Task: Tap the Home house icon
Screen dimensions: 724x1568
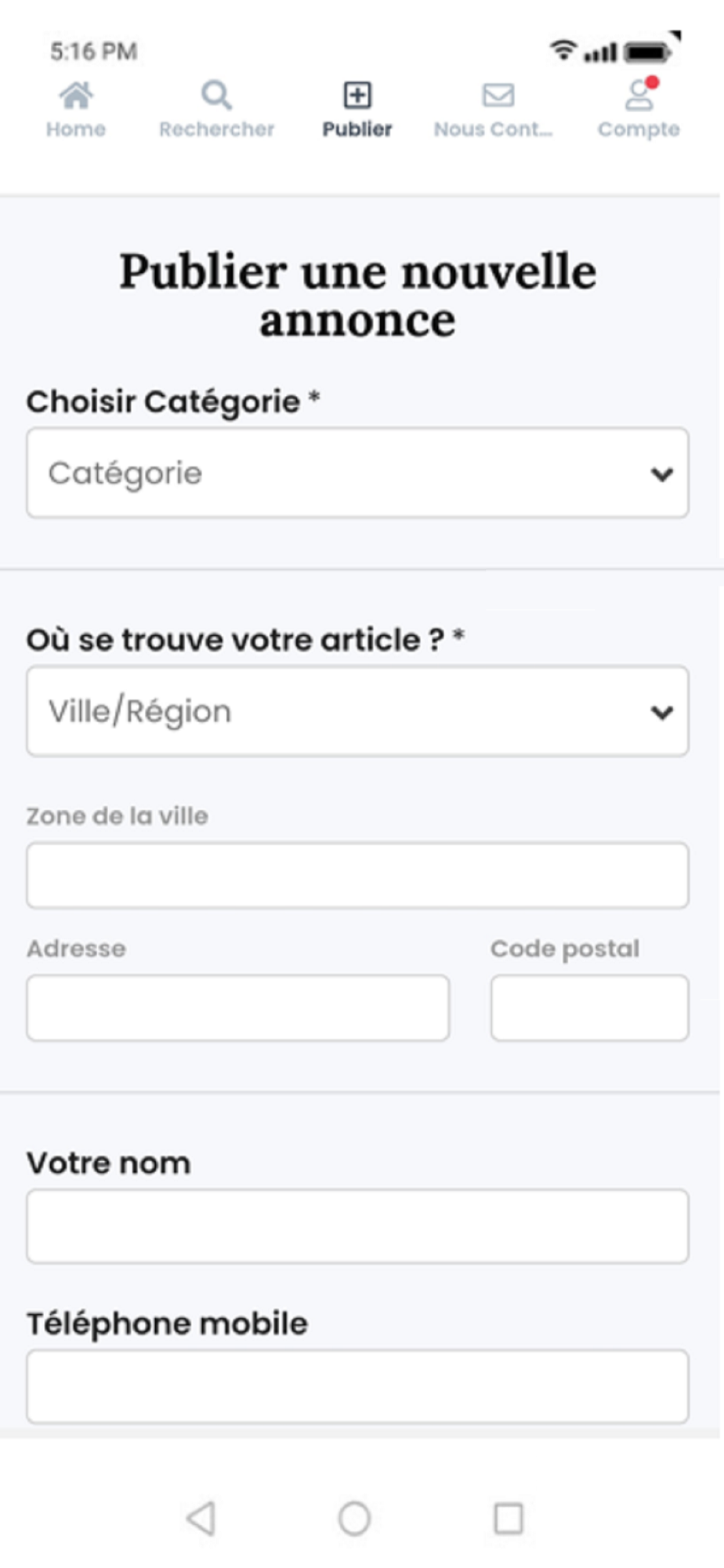Action: click(76, 96)
